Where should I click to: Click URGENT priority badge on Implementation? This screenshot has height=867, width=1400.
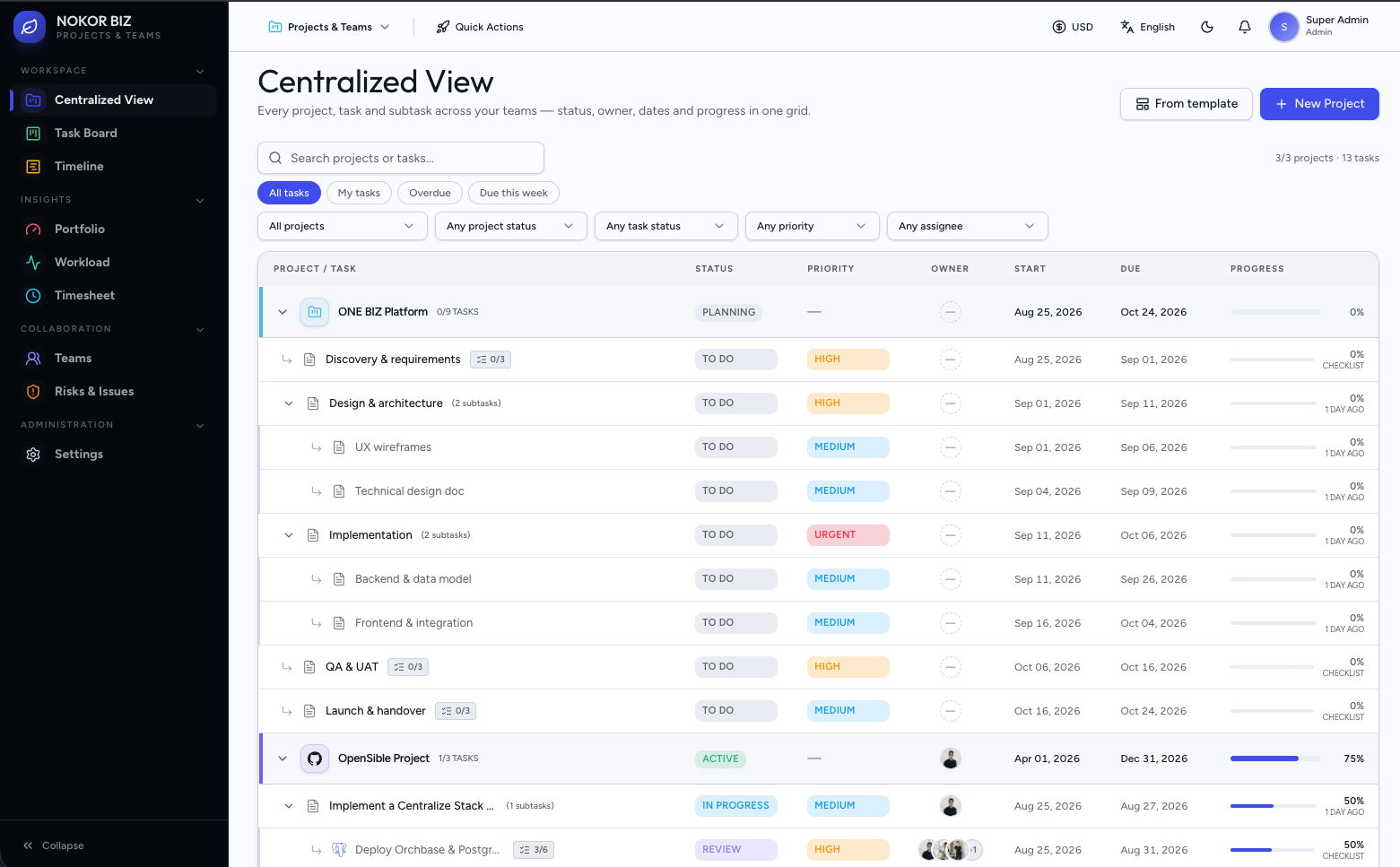[x=848, y=535]
